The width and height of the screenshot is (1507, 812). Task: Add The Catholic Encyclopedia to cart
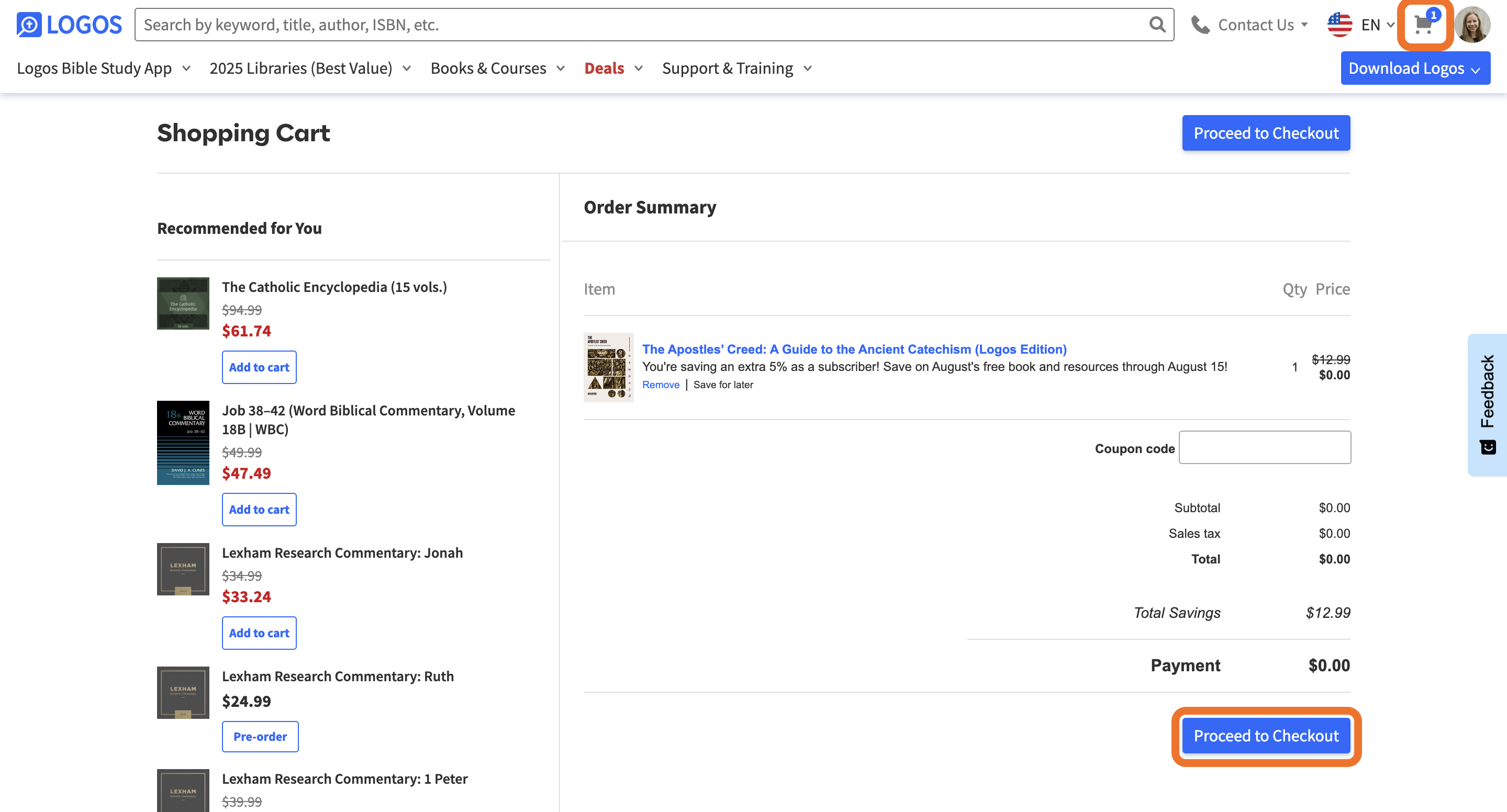(259, 367)
